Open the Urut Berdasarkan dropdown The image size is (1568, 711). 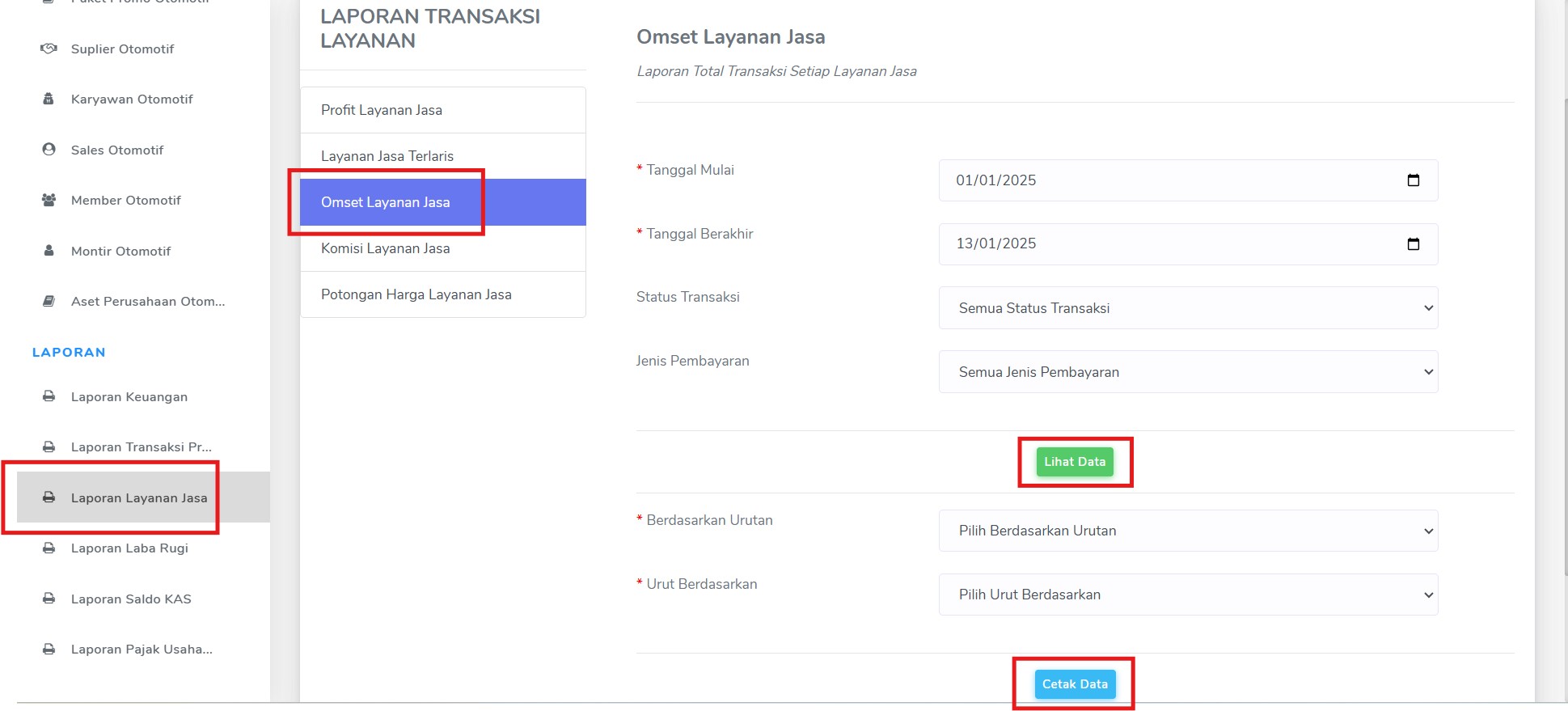[1188, 595]
